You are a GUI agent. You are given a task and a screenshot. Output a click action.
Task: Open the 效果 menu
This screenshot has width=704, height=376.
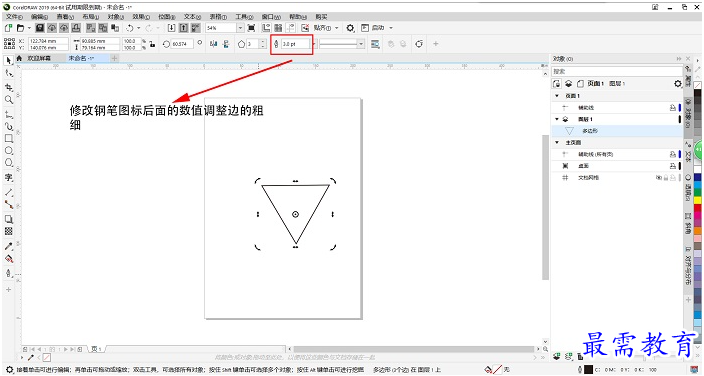coord(141,17)
